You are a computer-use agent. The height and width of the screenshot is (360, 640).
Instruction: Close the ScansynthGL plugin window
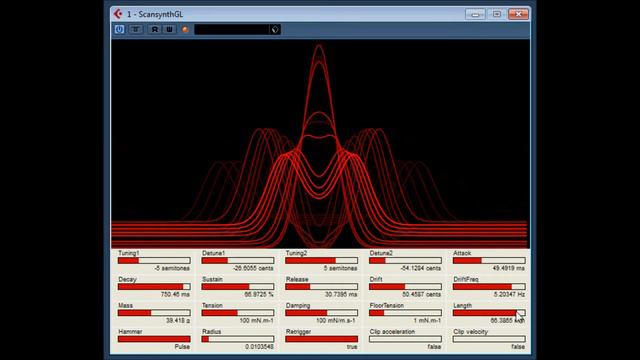pos(518,14)
